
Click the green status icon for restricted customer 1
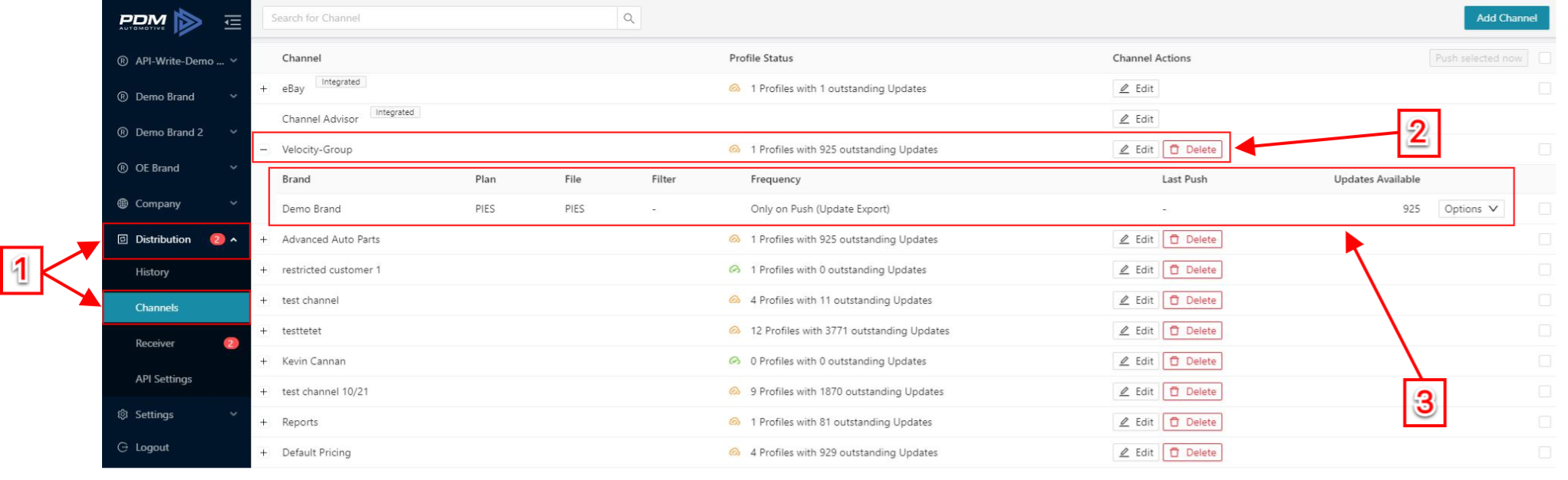pyautogui.click(x=735, y=269)
